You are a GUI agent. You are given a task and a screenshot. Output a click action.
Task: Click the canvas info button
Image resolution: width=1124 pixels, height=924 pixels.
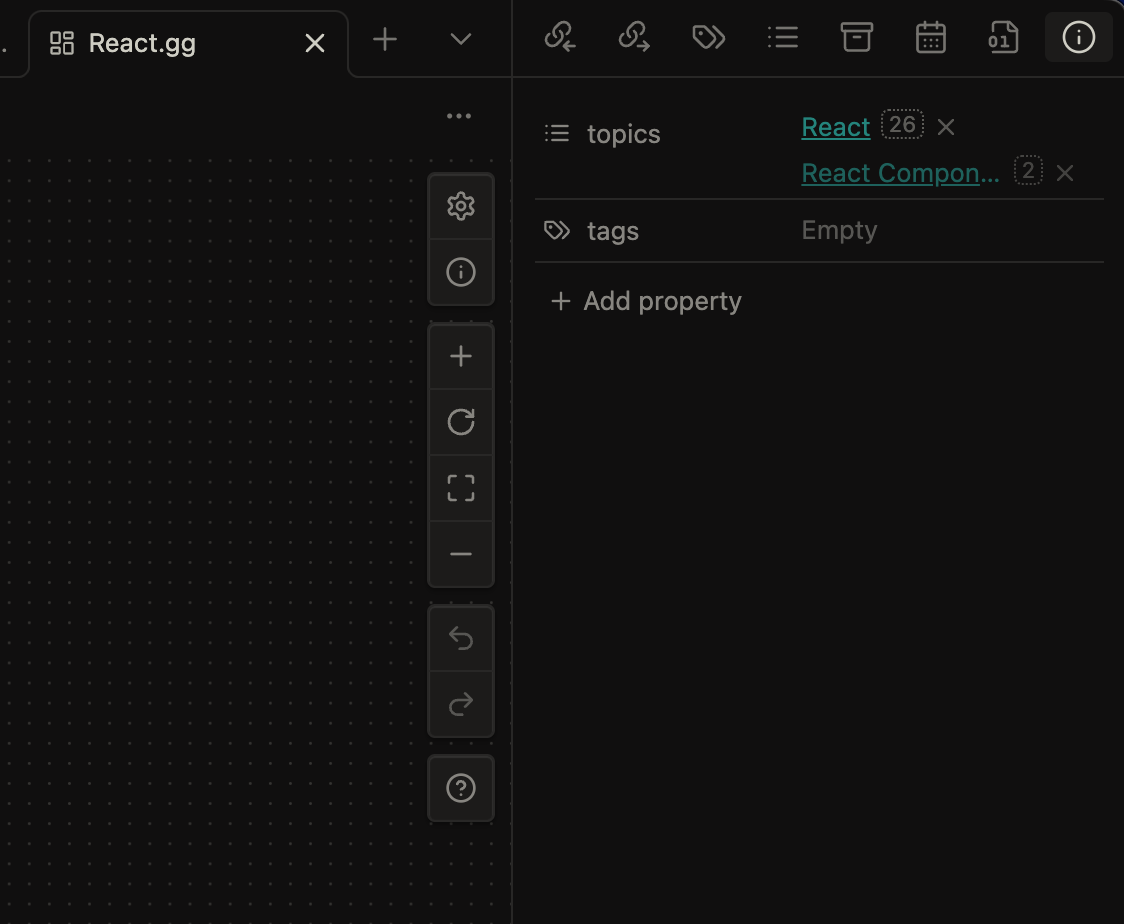pos(460,272)
